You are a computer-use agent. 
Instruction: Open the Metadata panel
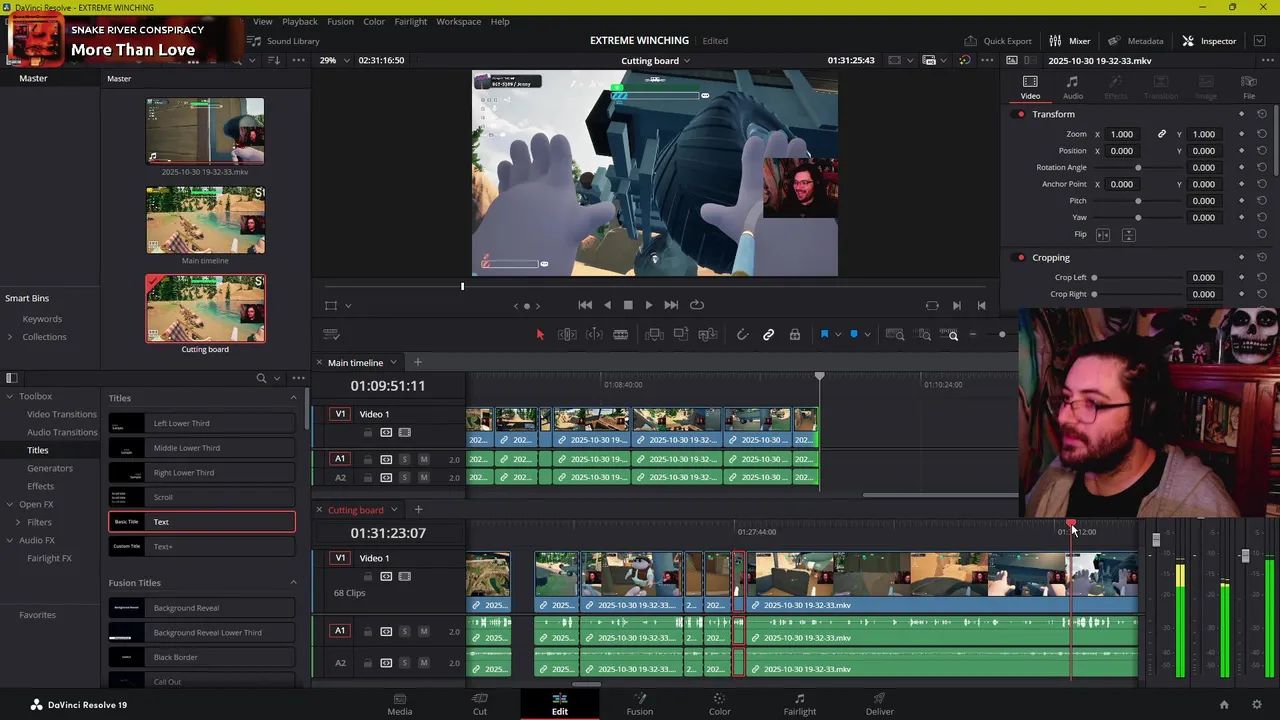coord(1135,41)
